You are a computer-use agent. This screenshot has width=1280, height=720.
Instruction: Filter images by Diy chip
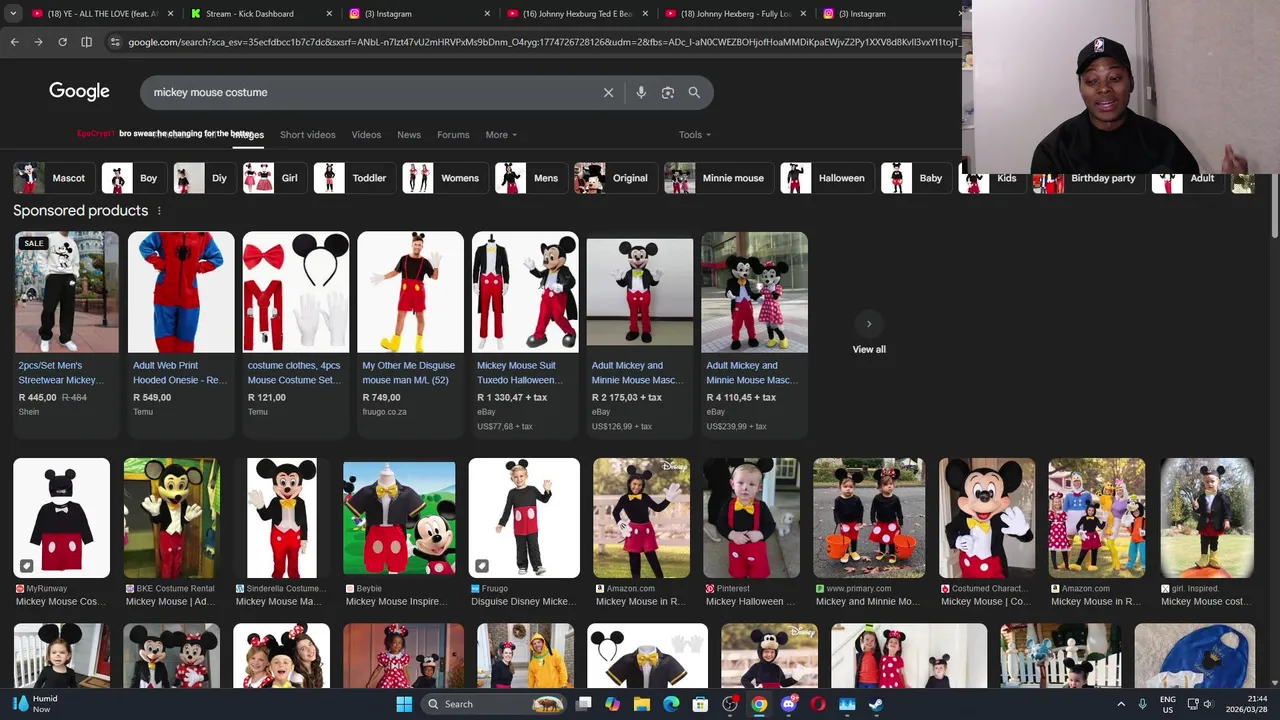204,178
